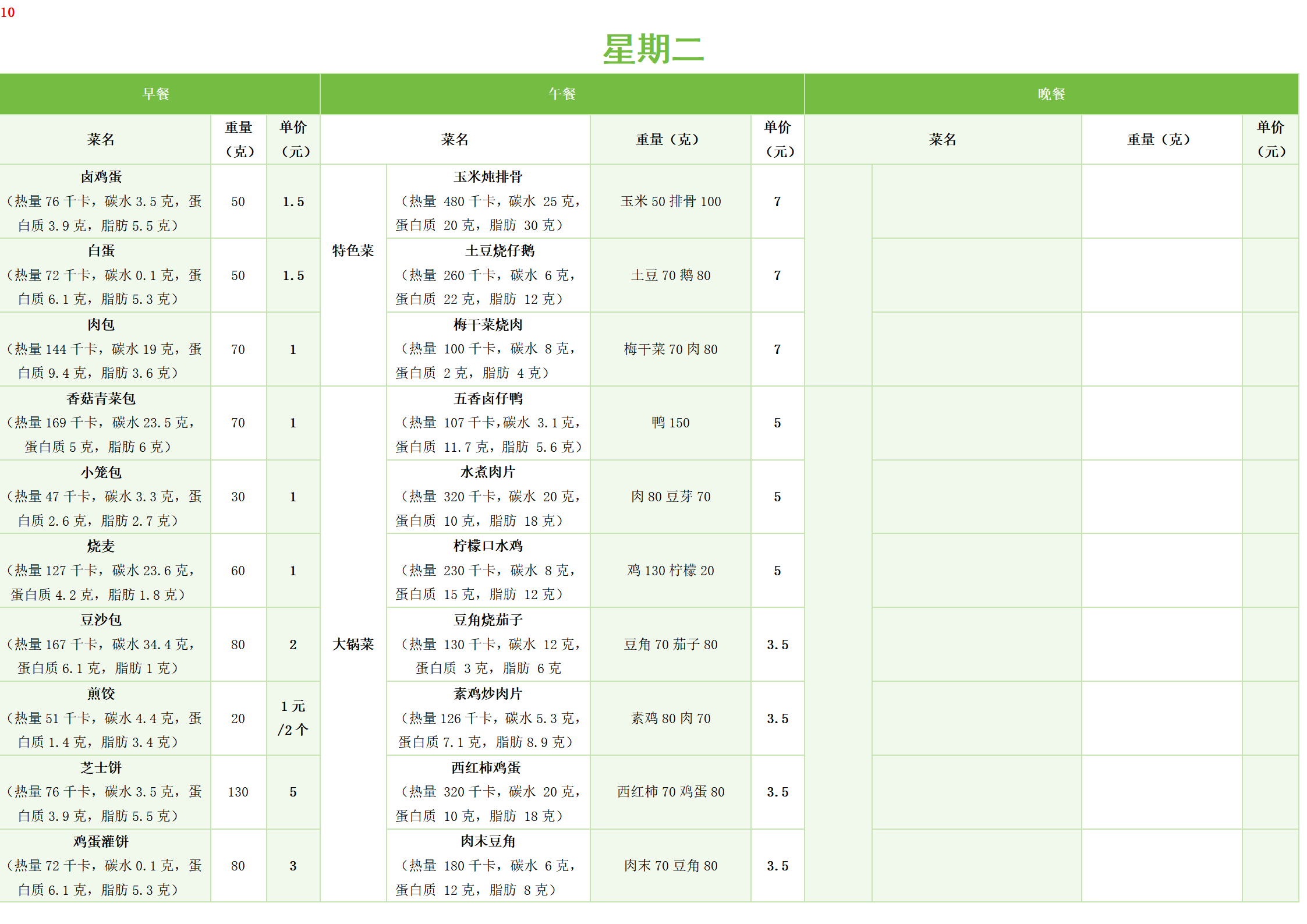Select the 五香卤仔鸭 dish cell
Screen dimensions: 1307x924
pyautogui.click(x=488, y=423)
